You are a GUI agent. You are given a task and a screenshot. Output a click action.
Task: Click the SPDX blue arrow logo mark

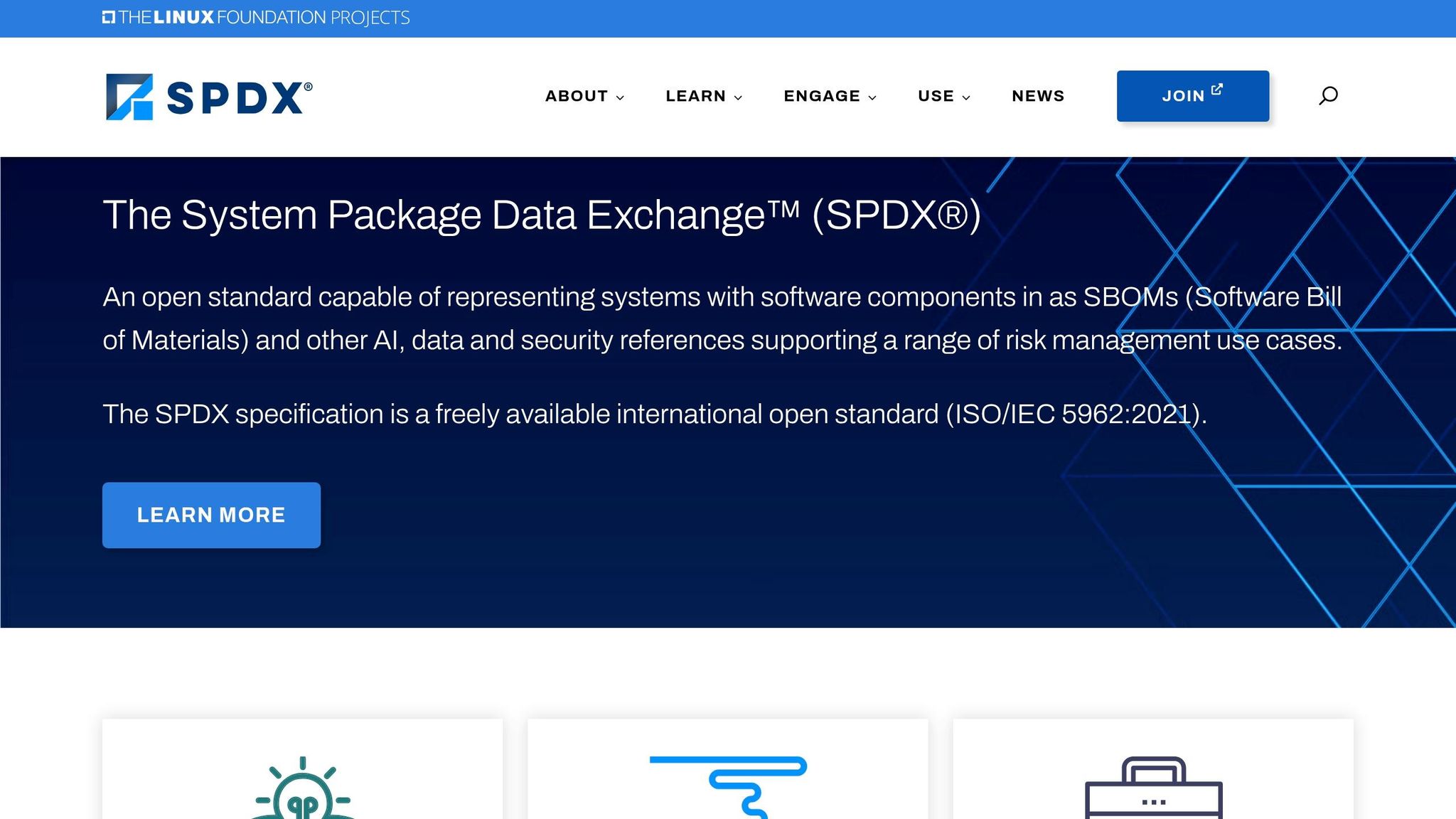coord(131,96)
